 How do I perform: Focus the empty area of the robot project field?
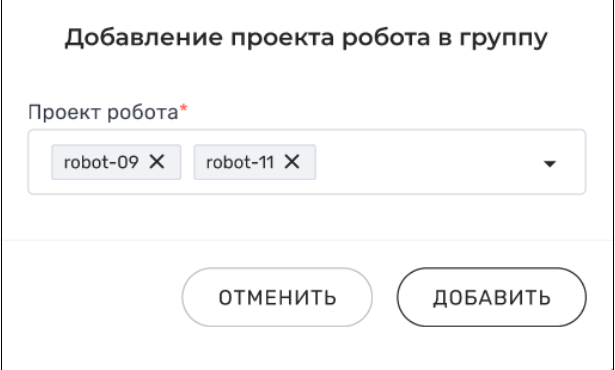click(428, 162)
